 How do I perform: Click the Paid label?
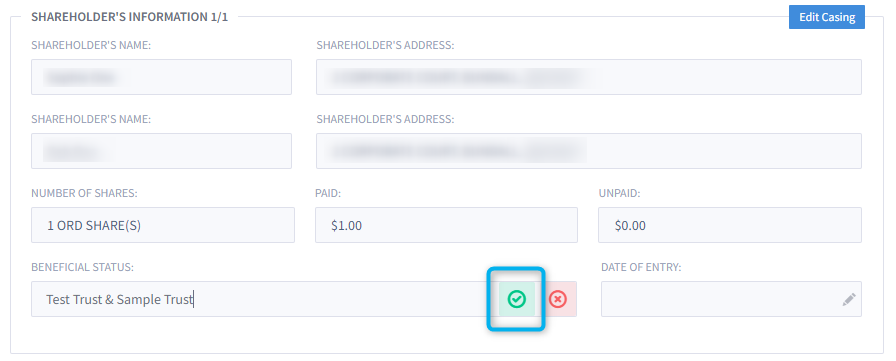pyautogui.click(x=328, y=193)
